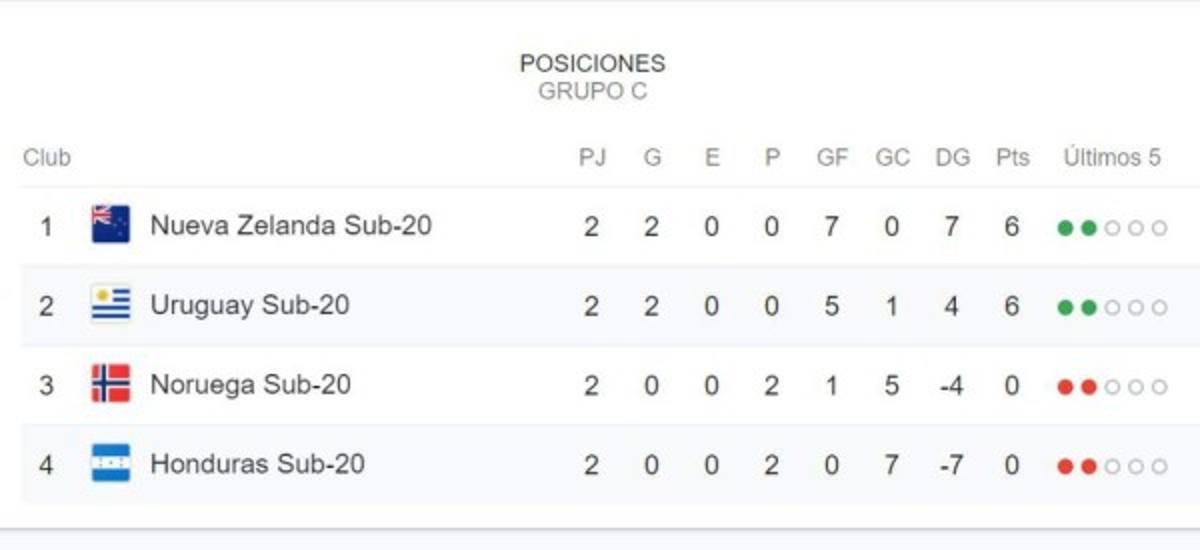Click Noruega's first red result dot
Screen dimensions: 1200x550
pos(1065,387)
